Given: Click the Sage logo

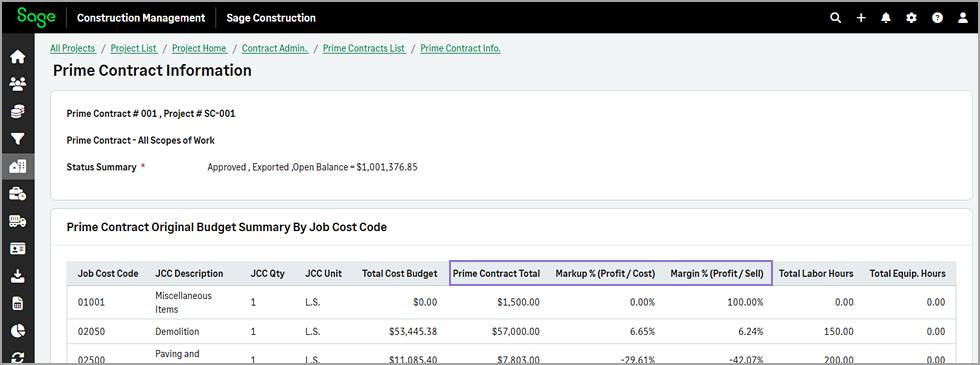Looking at the screenshot, I should point(36,17).
